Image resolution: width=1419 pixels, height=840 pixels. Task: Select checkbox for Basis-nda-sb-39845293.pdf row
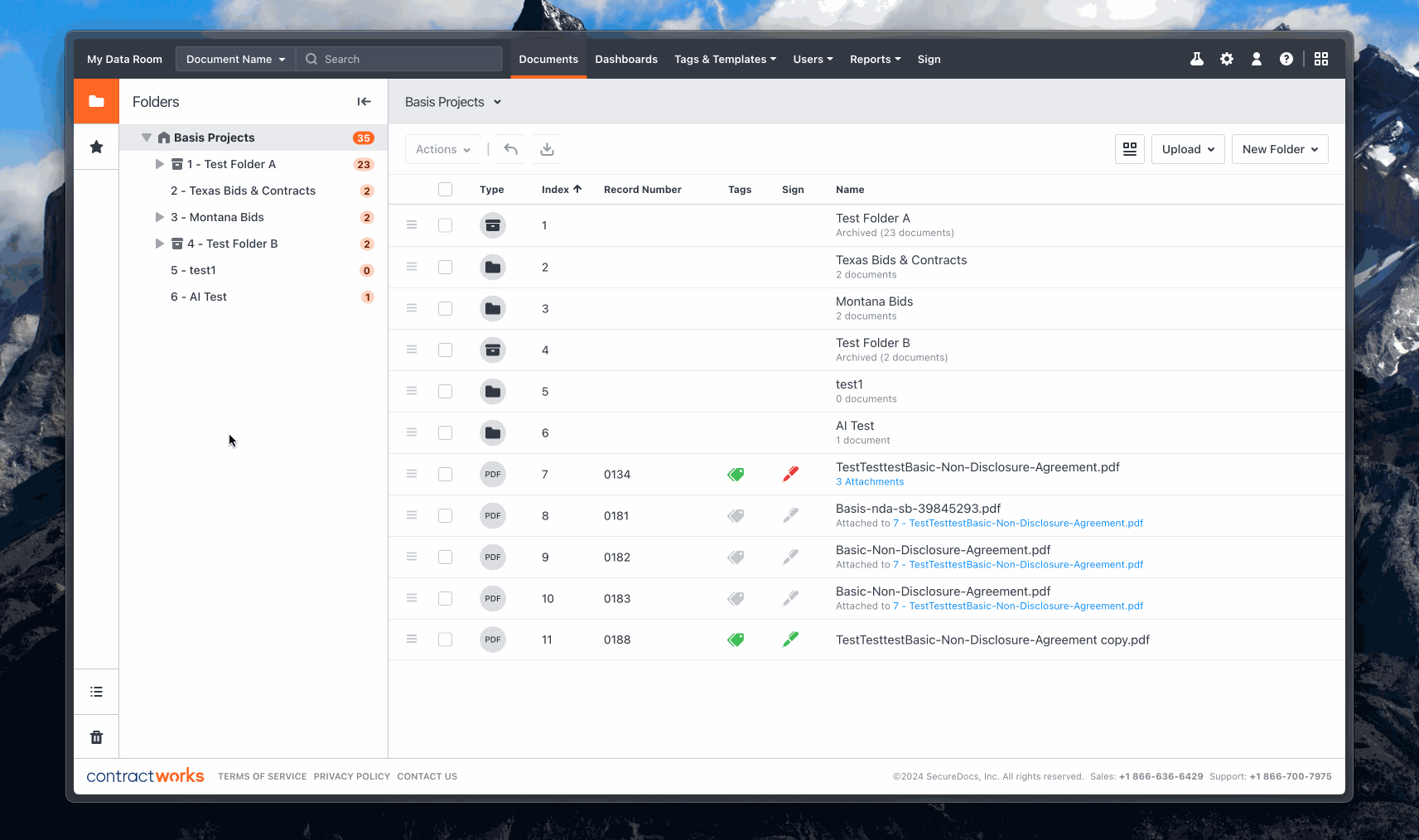click(445, 515)
